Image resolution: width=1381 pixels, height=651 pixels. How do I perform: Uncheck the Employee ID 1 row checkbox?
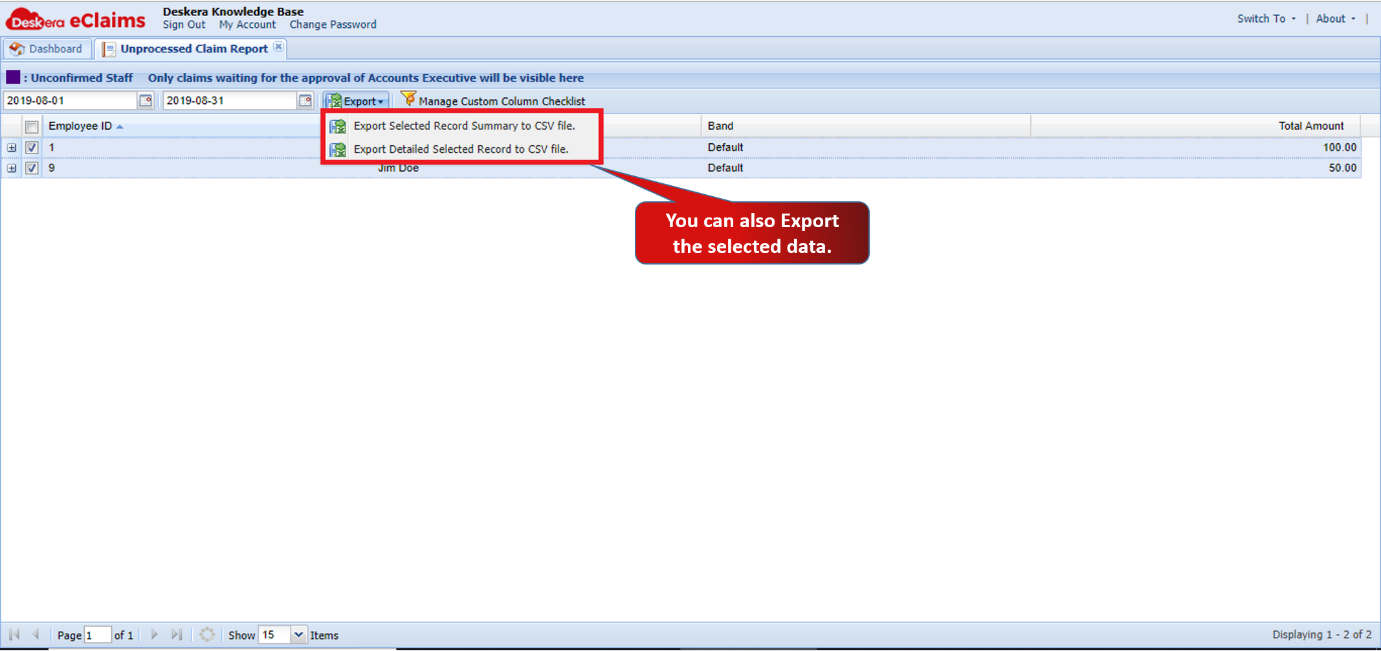pos(32,147)
